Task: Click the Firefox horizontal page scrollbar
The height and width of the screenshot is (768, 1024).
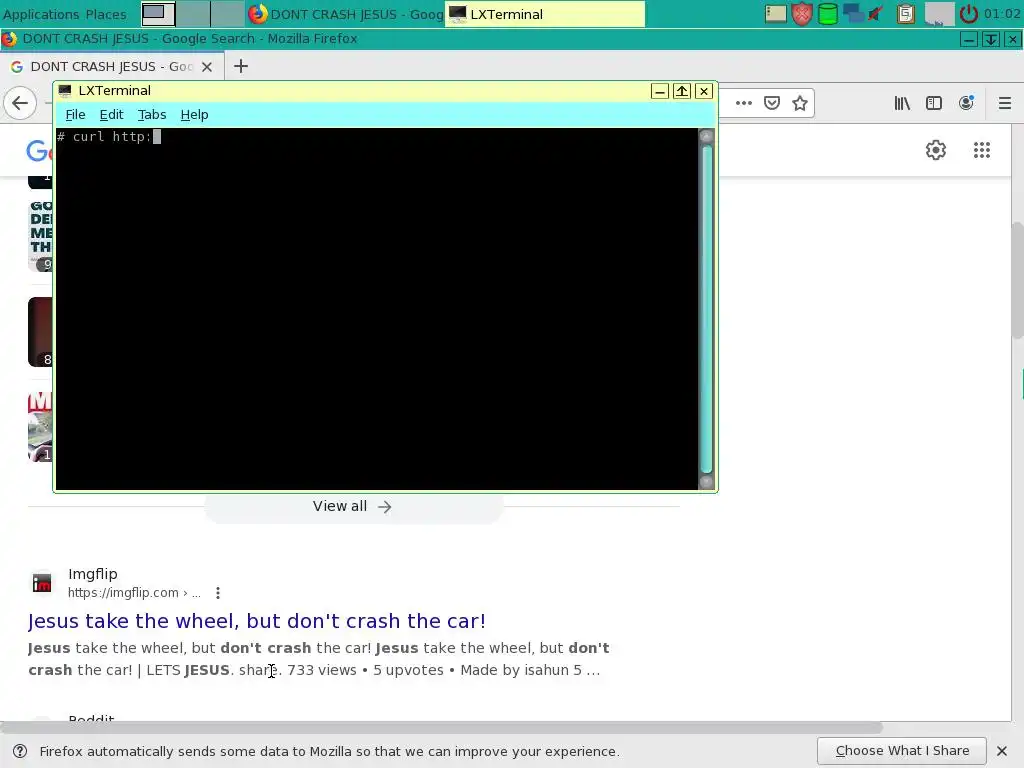Action: tap(441, 727)
